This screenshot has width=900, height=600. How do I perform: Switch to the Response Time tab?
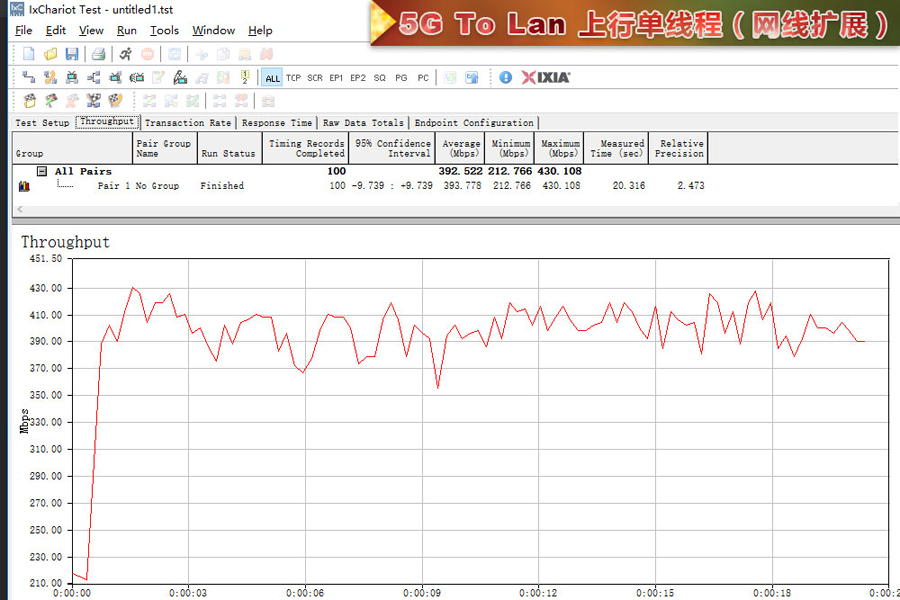pos(277,123)
